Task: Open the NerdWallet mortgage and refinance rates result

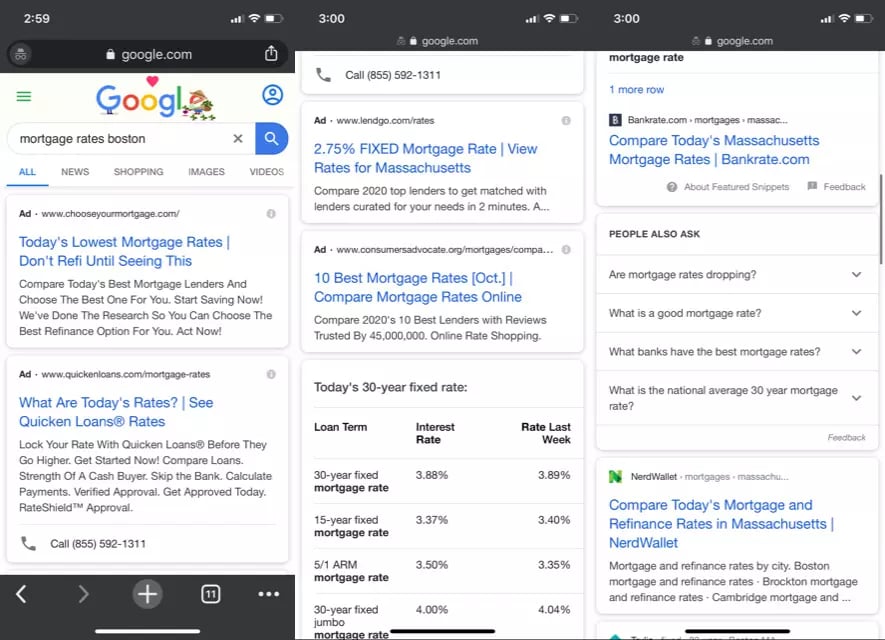Action: (x=721, y=524)
